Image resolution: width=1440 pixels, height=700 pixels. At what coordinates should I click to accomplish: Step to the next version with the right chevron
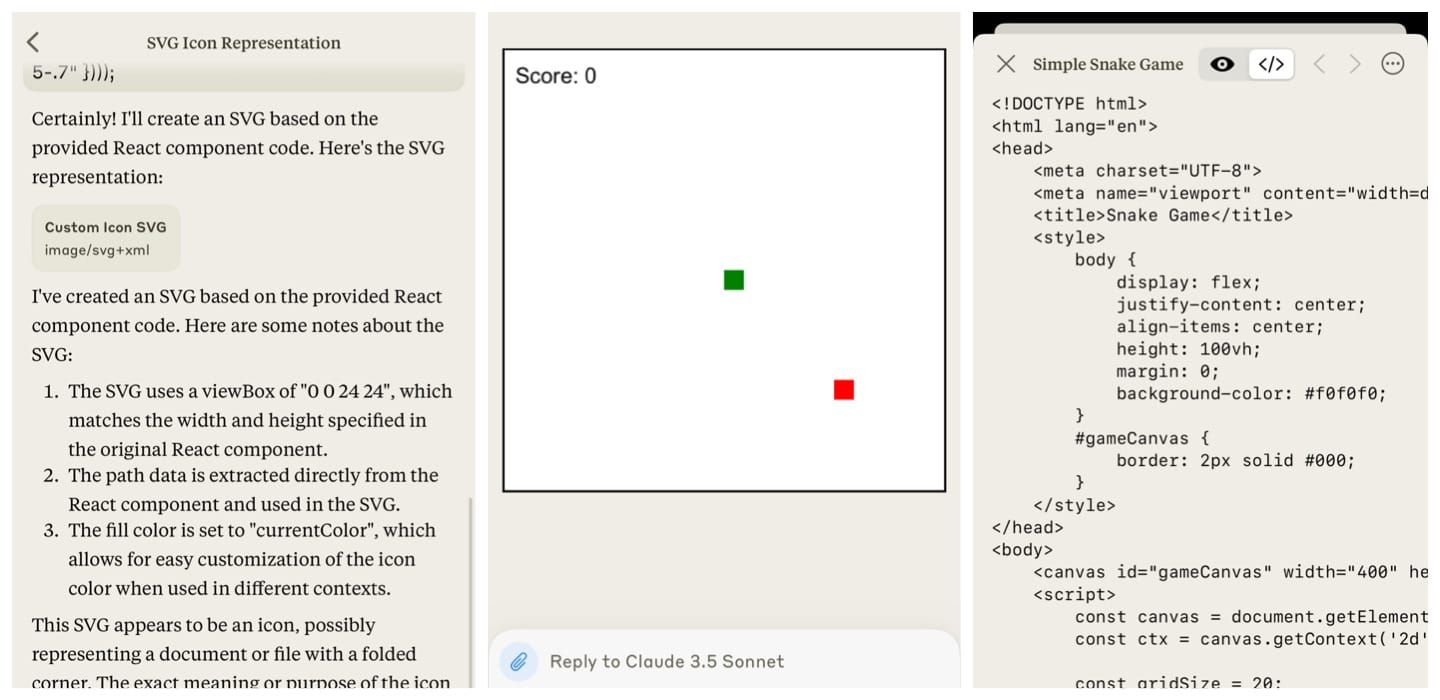click(x=1354, y=64)
